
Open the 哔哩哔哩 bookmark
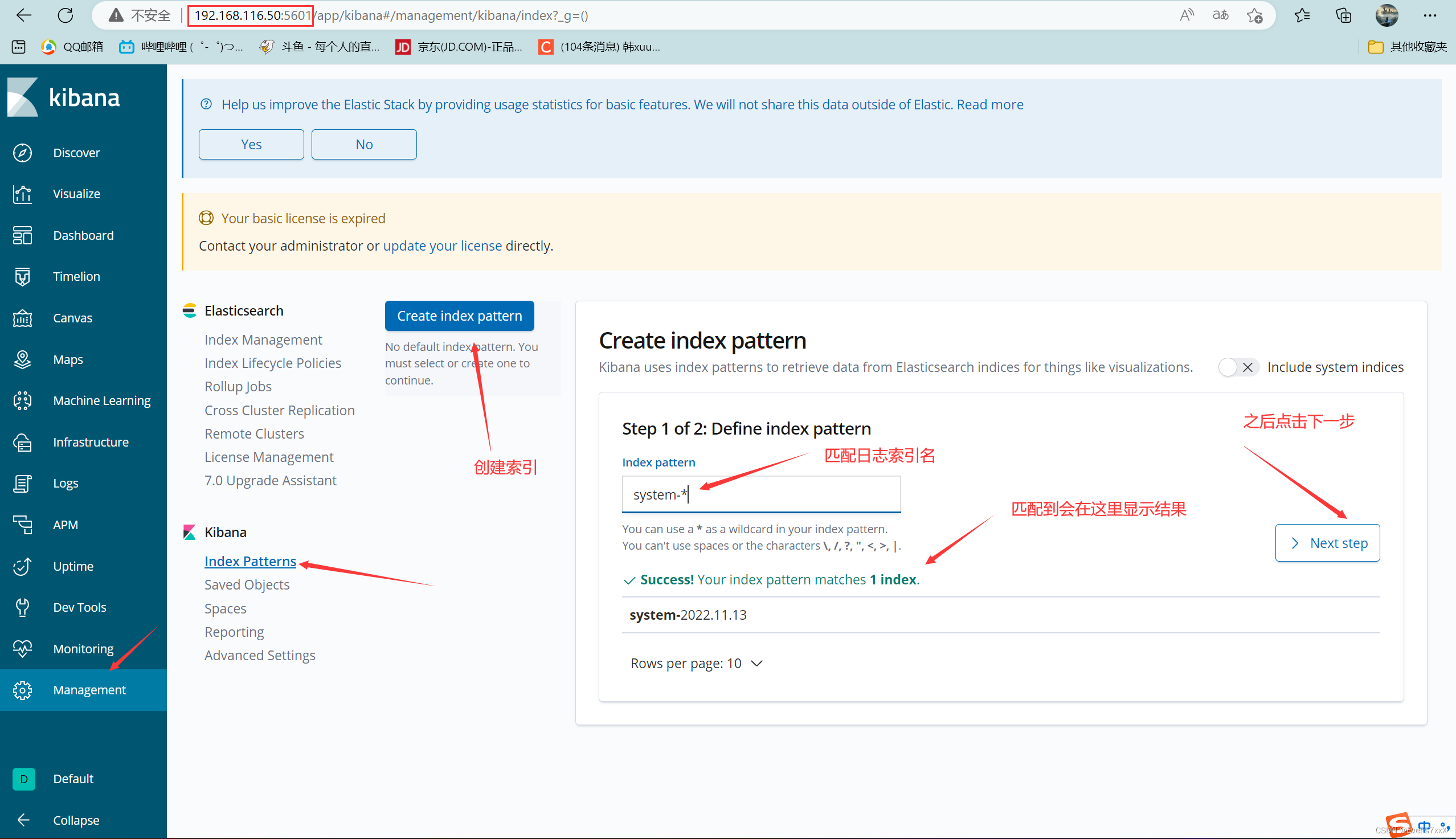tap(182, 47)
